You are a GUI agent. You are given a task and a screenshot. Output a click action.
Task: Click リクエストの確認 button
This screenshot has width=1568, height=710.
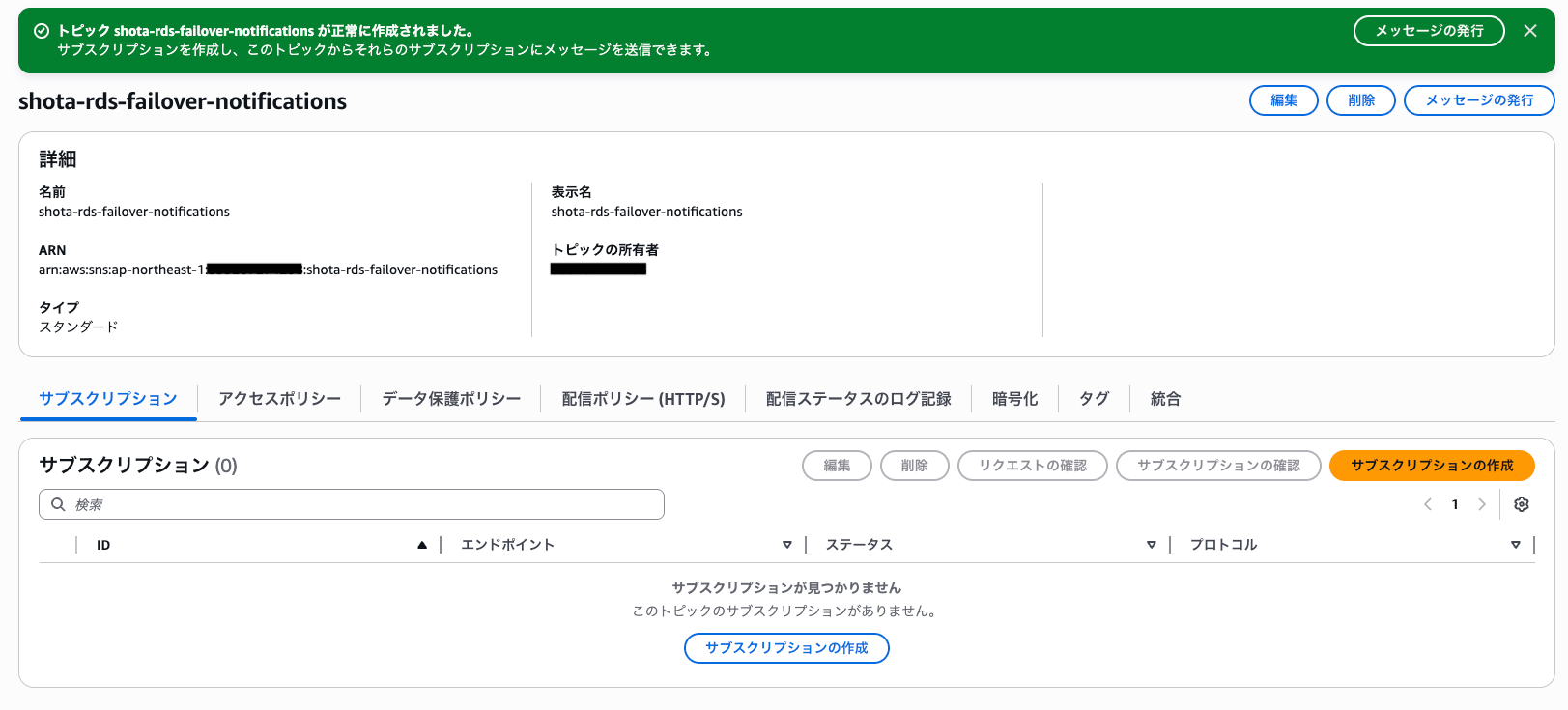point(1032,466)
